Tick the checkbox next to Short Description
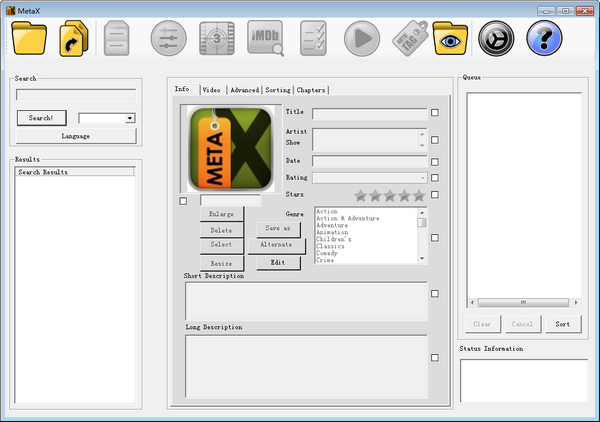 [x=435, y=294]
